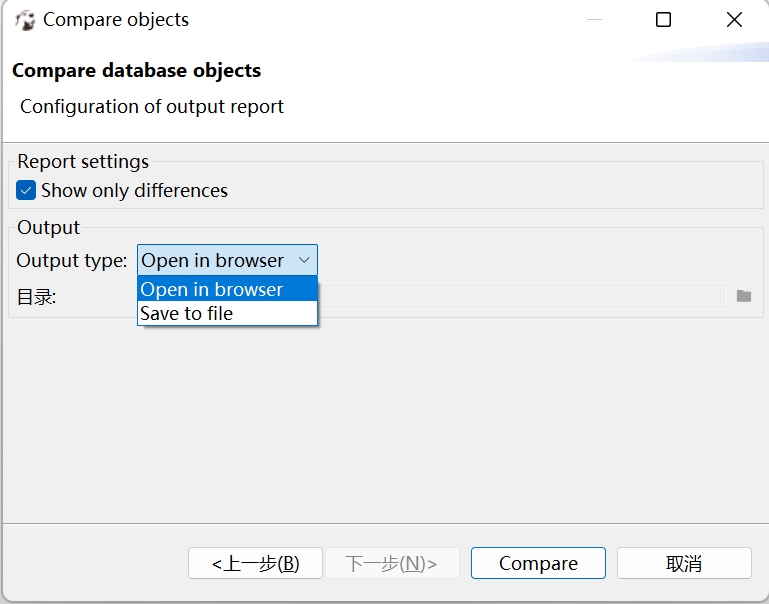Click the Output type label
The height and width of the screenshot is (604, 769).
click(x=72, y=260)
